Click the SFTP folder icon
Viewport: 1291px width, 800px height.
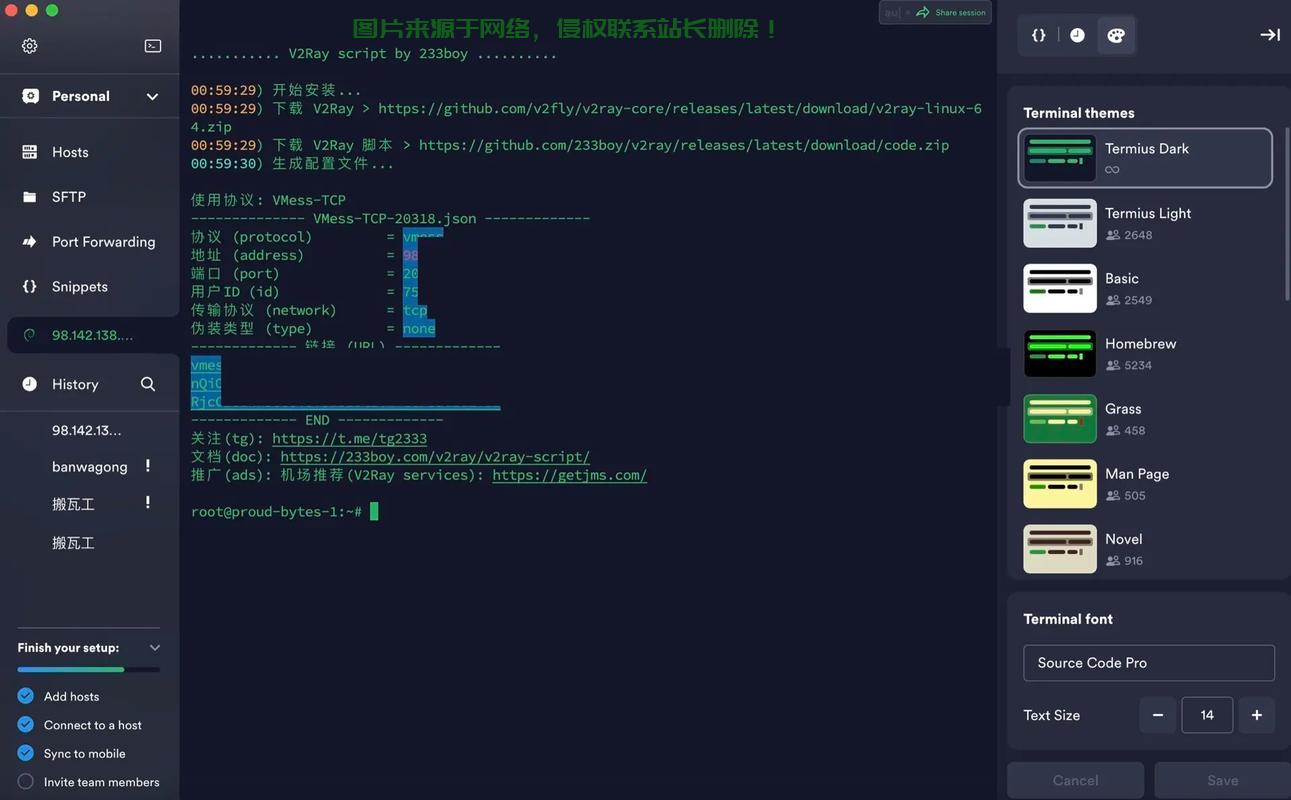30,197
